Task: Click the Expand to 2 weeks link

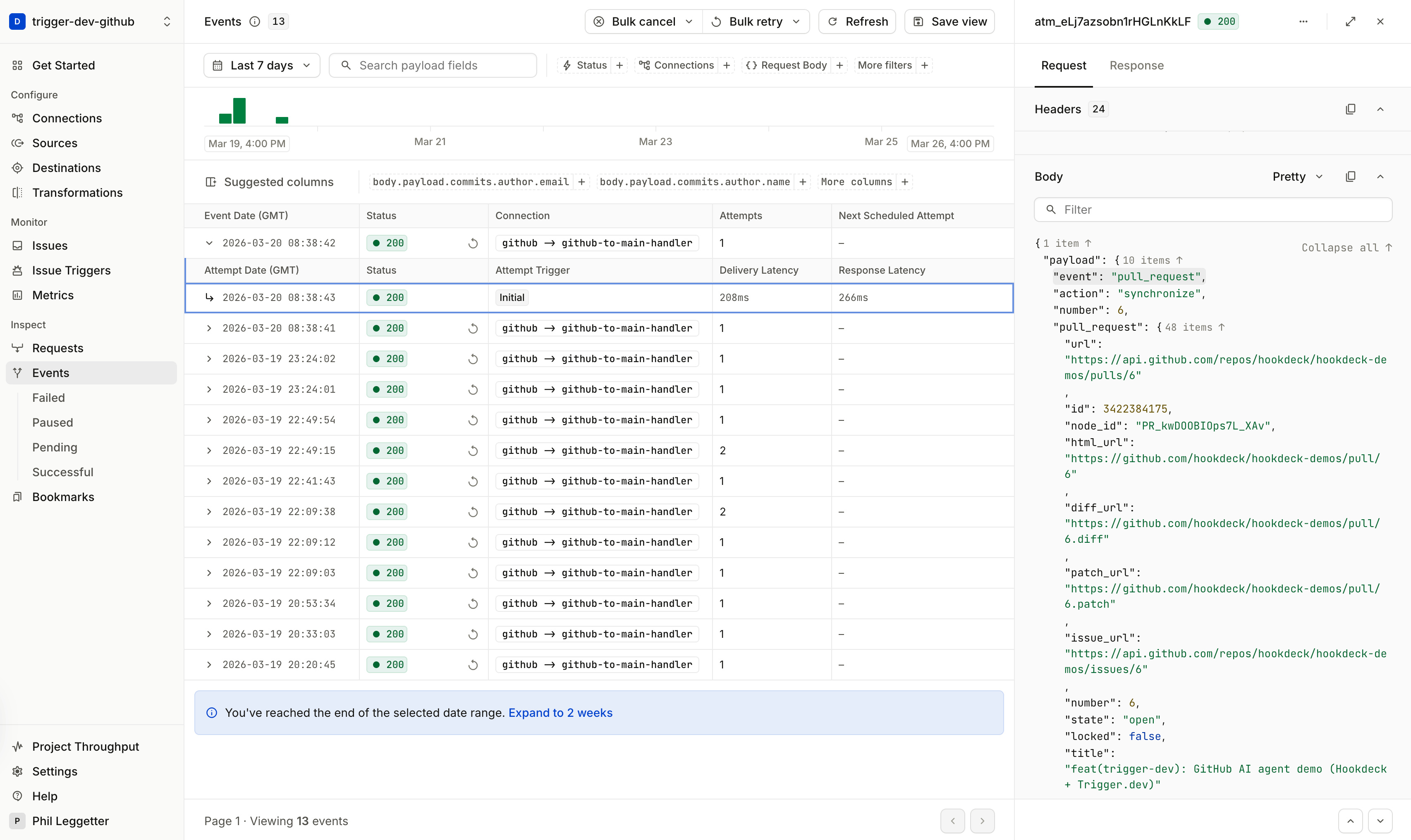Action: tap(560, 713)
